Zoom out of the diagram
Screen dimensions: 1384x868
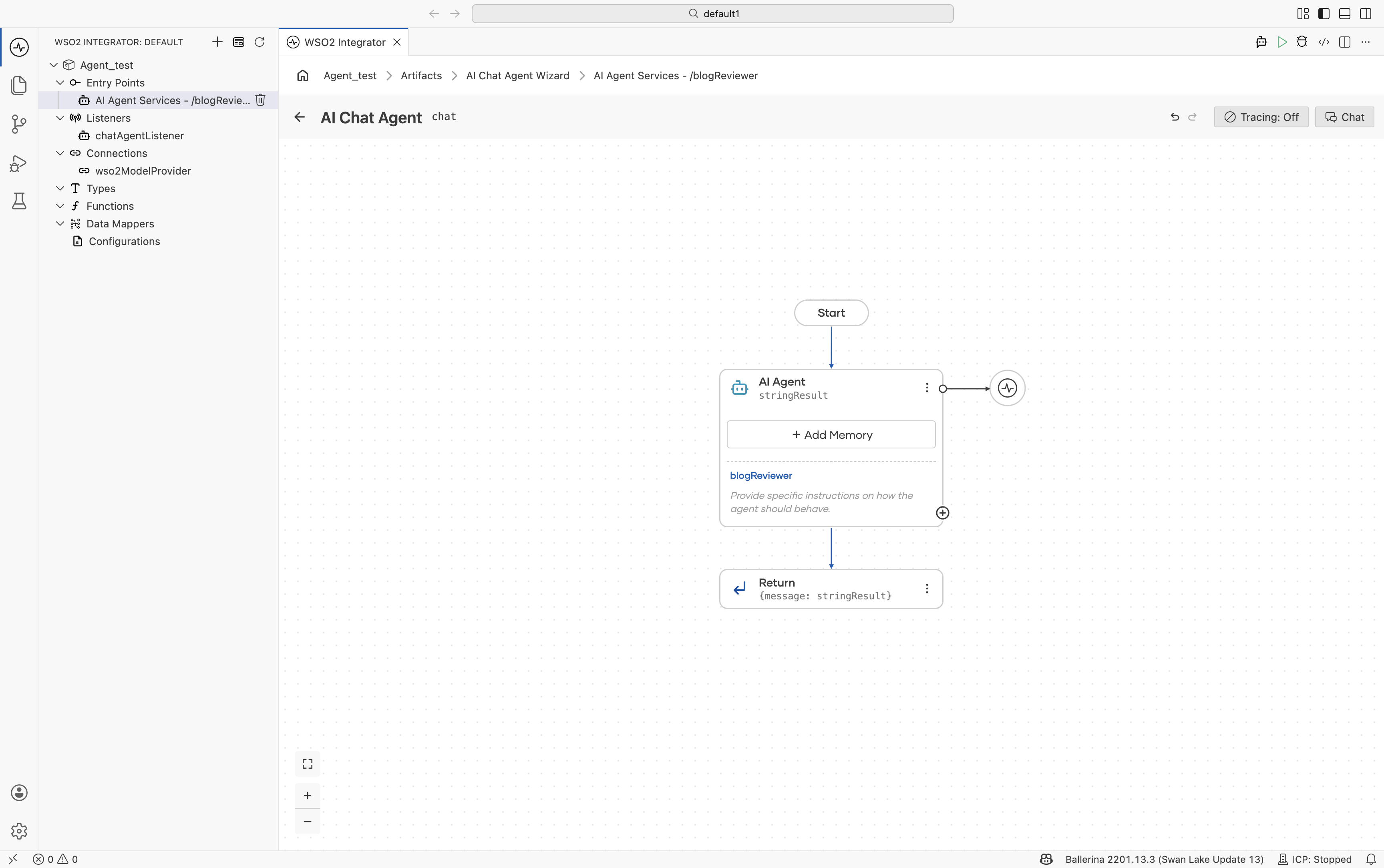point(308,822)
